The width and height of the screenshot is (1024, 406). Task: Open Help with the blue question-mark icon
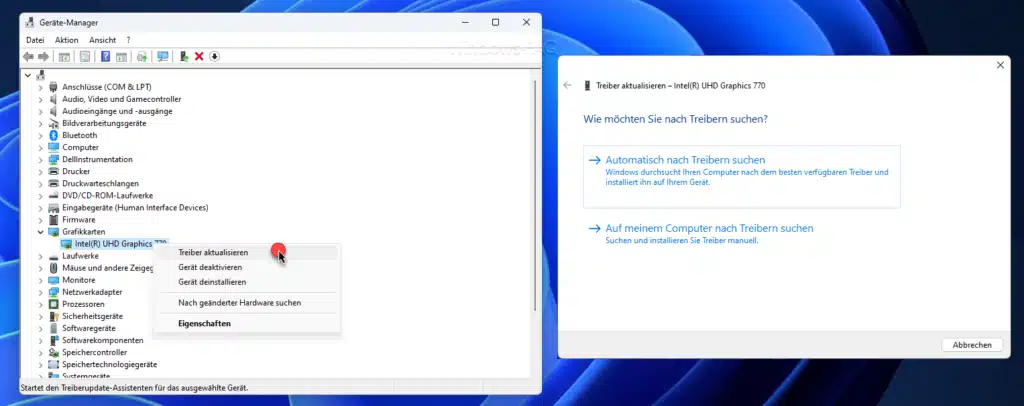pyautogui.click(x=105, y=57)
